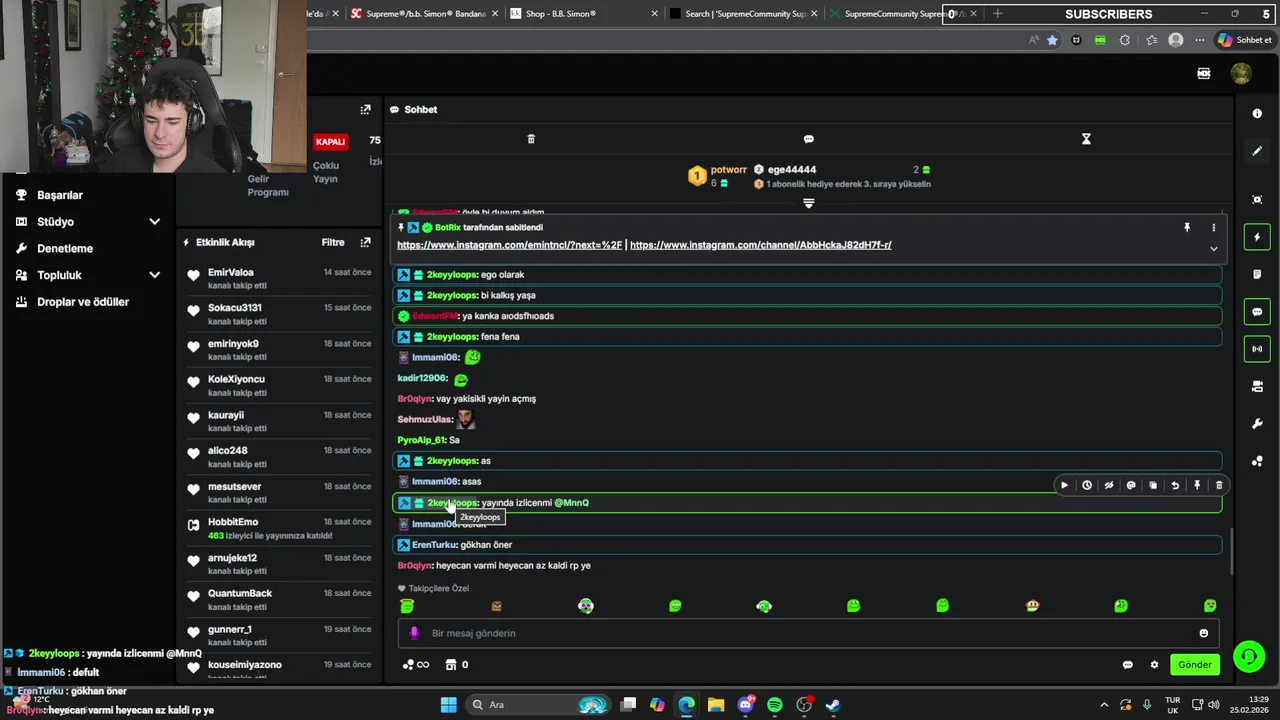Toggle the lightning bolt panel in right sidebar
This screenshot has height=720, width=1280.
tap(1257, 237)
